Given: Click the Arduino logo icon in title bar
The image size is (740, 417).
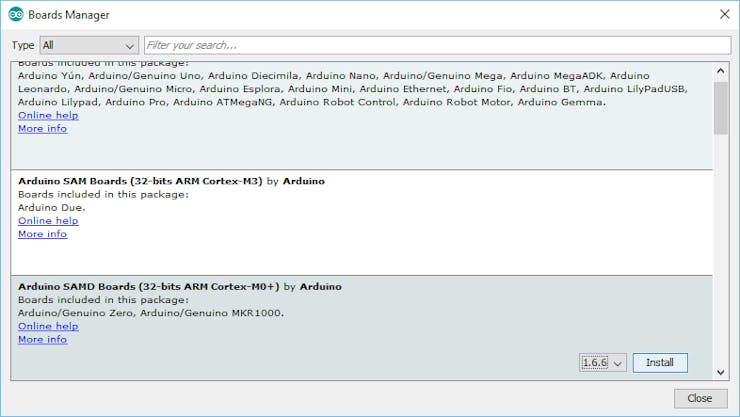Looking at the screenshot, I should pos(16,15).
